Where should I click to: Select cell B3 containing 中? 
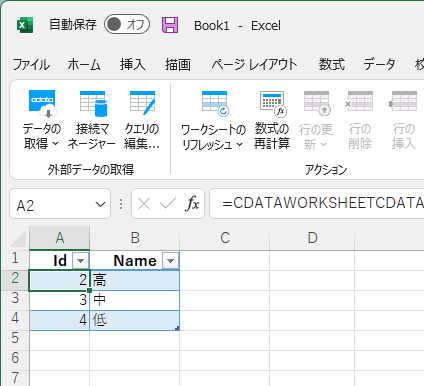(135, 300)
